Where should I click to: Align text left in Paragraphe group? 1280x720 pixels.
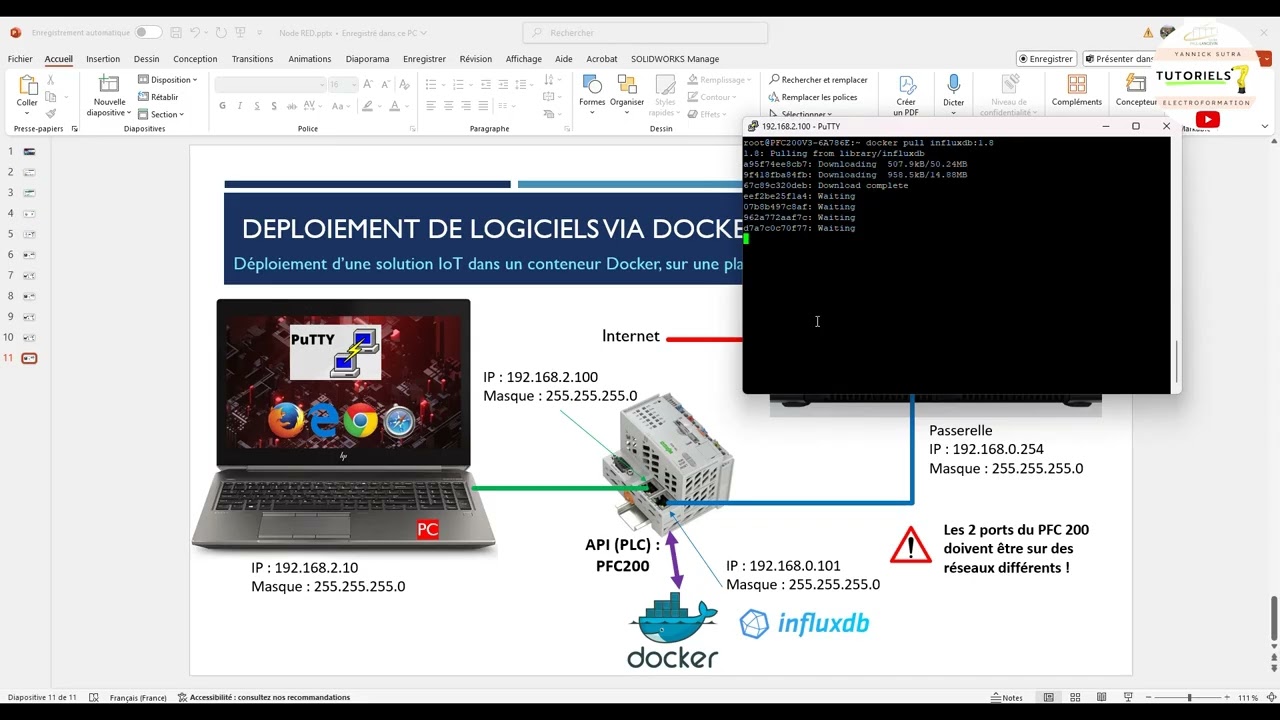431,106
